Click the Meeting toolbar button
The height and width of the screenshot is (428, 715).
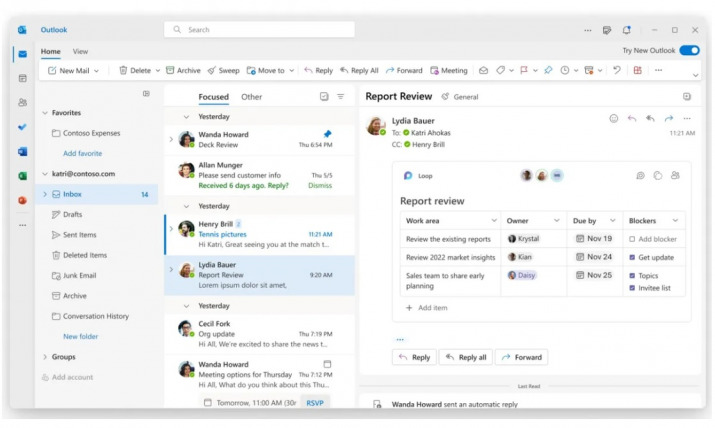449,71
